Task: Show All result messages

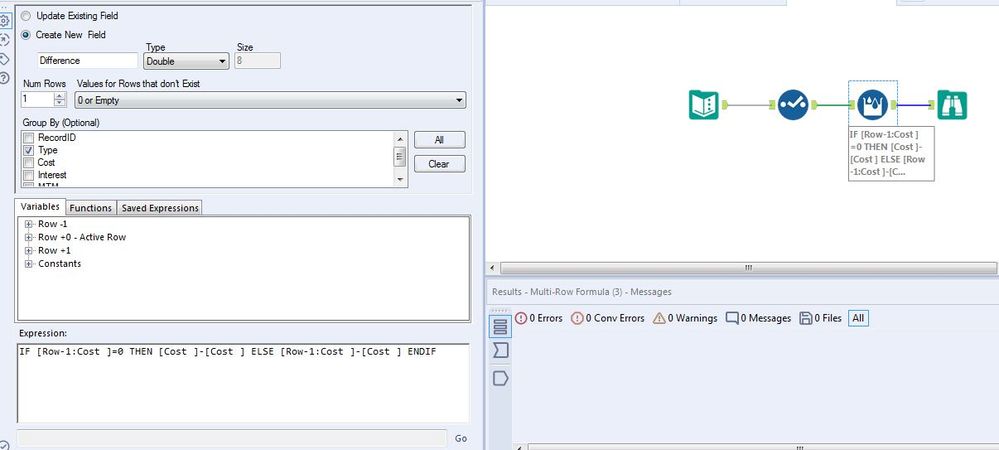Action: (858, 318)
